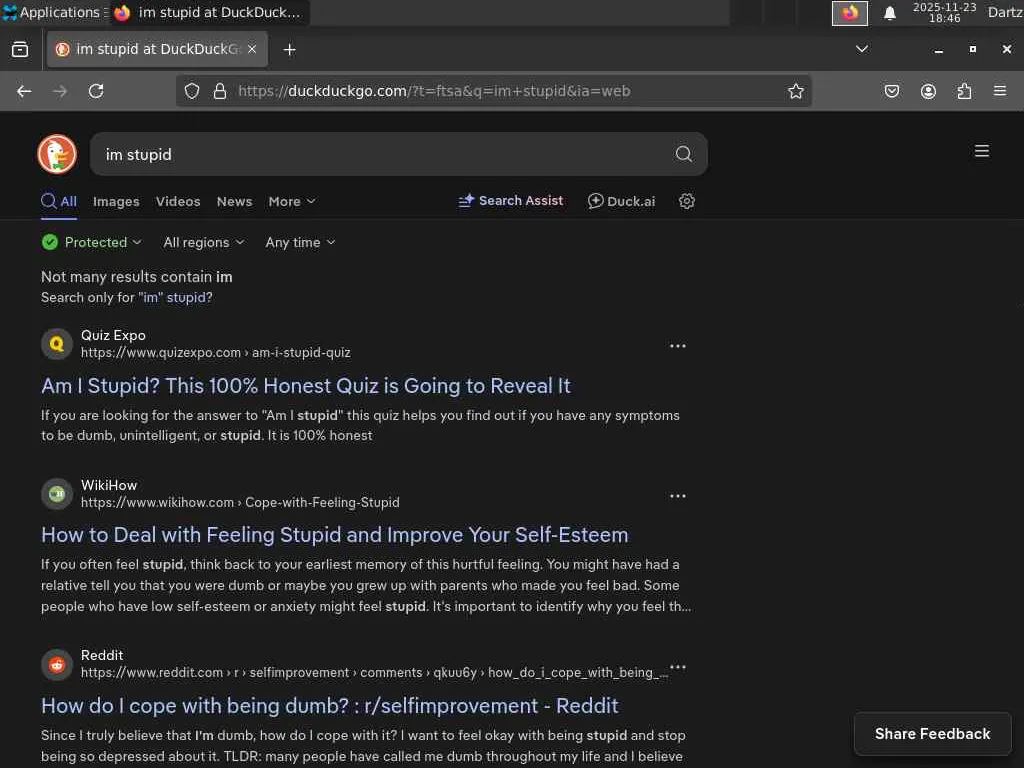Image resolution: width=1024 pixels, height=768 pixels.
Task: Click Share Feedback button
Action: (x=932, y=734)
